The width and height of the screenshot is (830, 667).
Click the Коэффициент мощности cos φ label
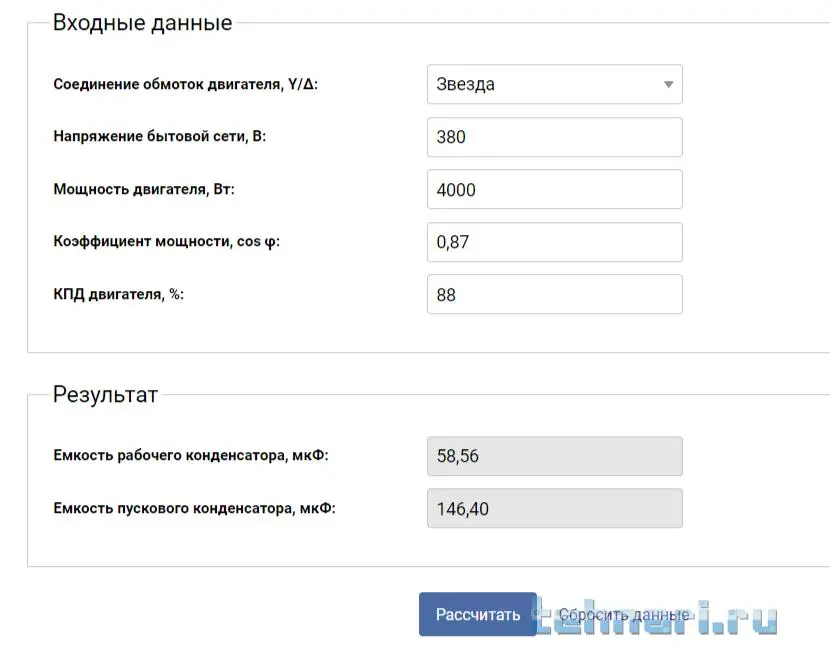coord(166,242)
